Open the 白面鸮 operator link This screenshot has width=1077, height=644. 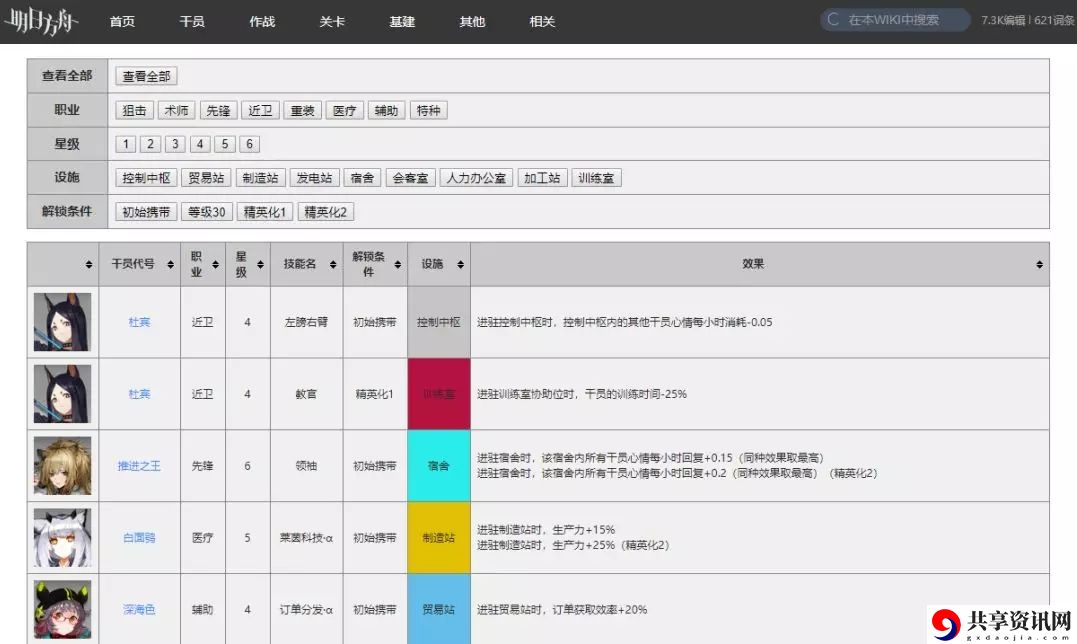coord(139,538)
